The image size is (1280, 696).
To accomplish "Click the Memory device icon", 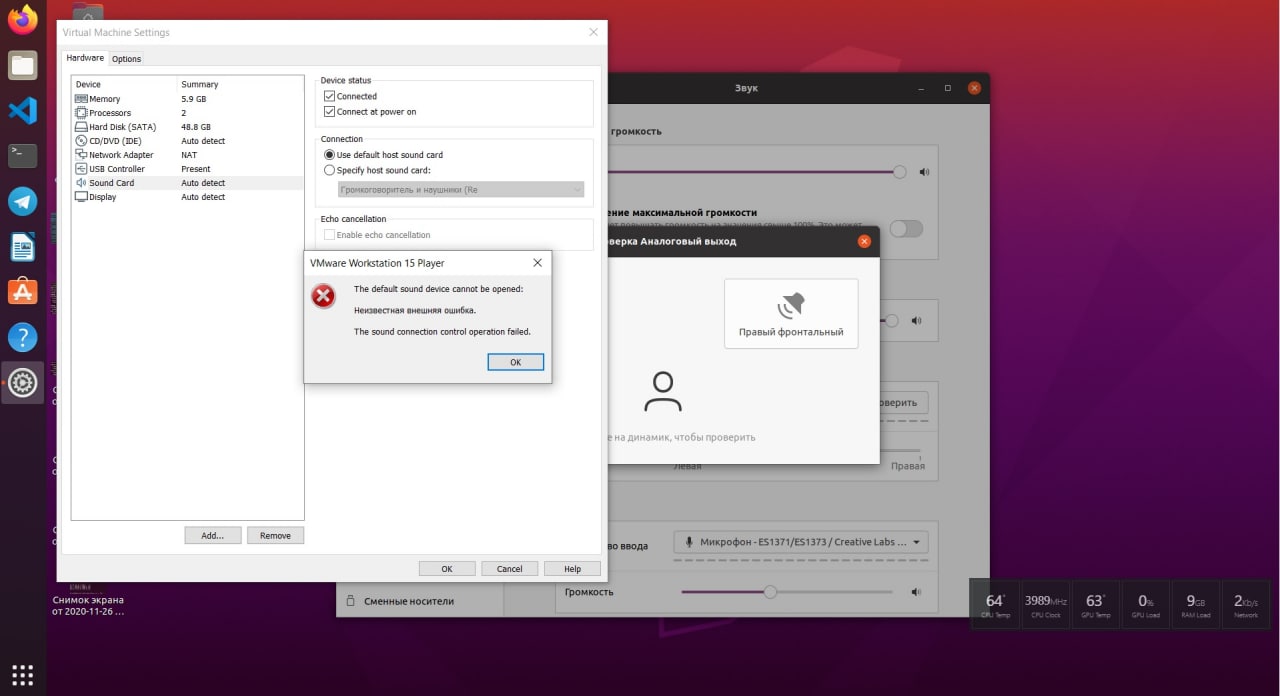I will [81, 99].
